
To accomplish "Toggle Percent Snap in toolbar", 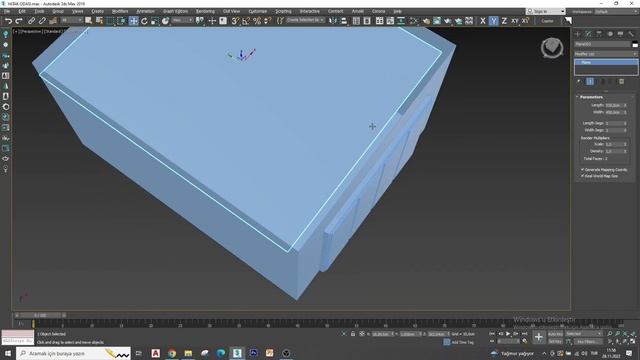I will point(257,21).
